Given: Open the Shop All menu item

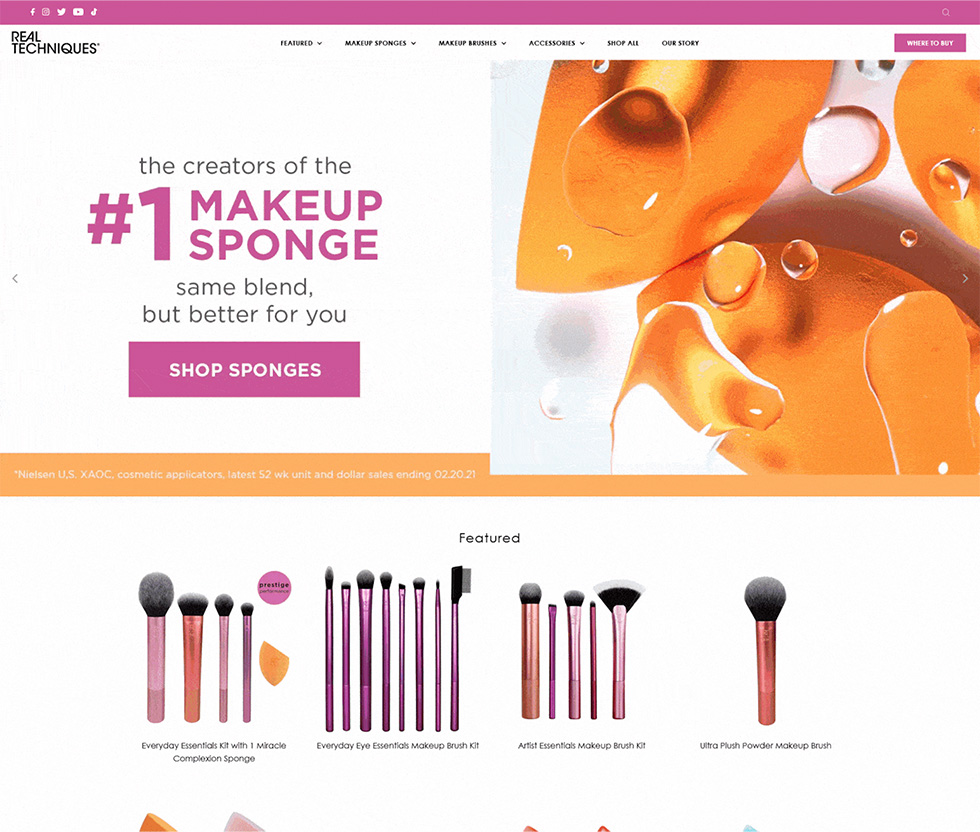Looking at the screenshot, I should [623, 43].
